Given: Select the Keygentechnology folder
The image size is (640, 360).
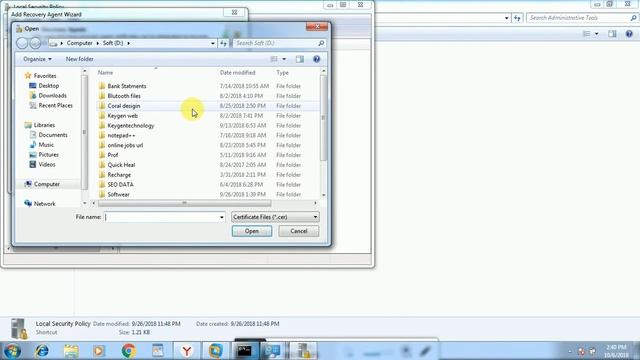Looking at the screenshot, I should 131,125.
